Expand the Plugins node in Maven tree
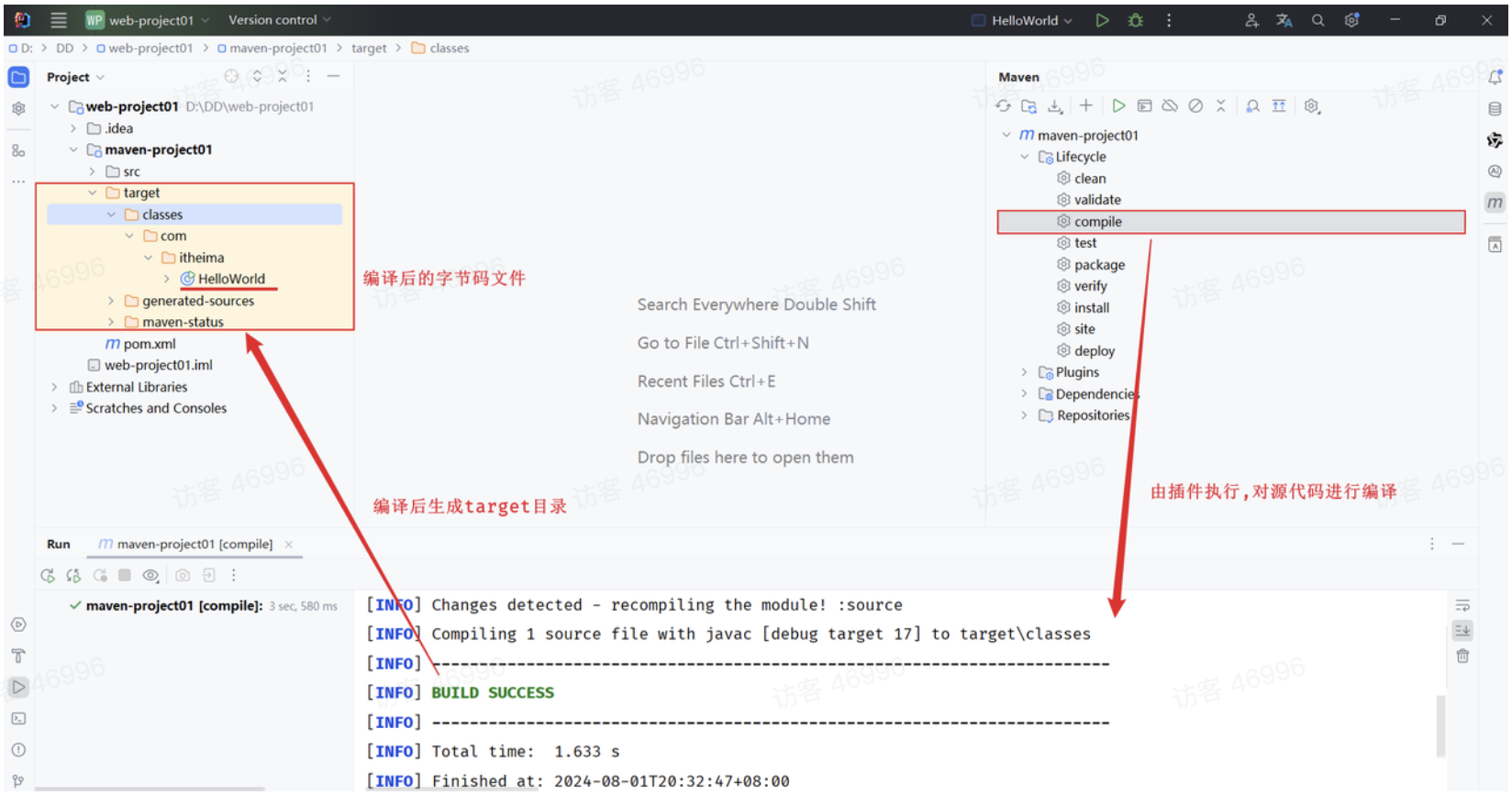Image resolution: width=1512 pixels, height=795 pixels. pyautogui.click(x=1025, y=372)
